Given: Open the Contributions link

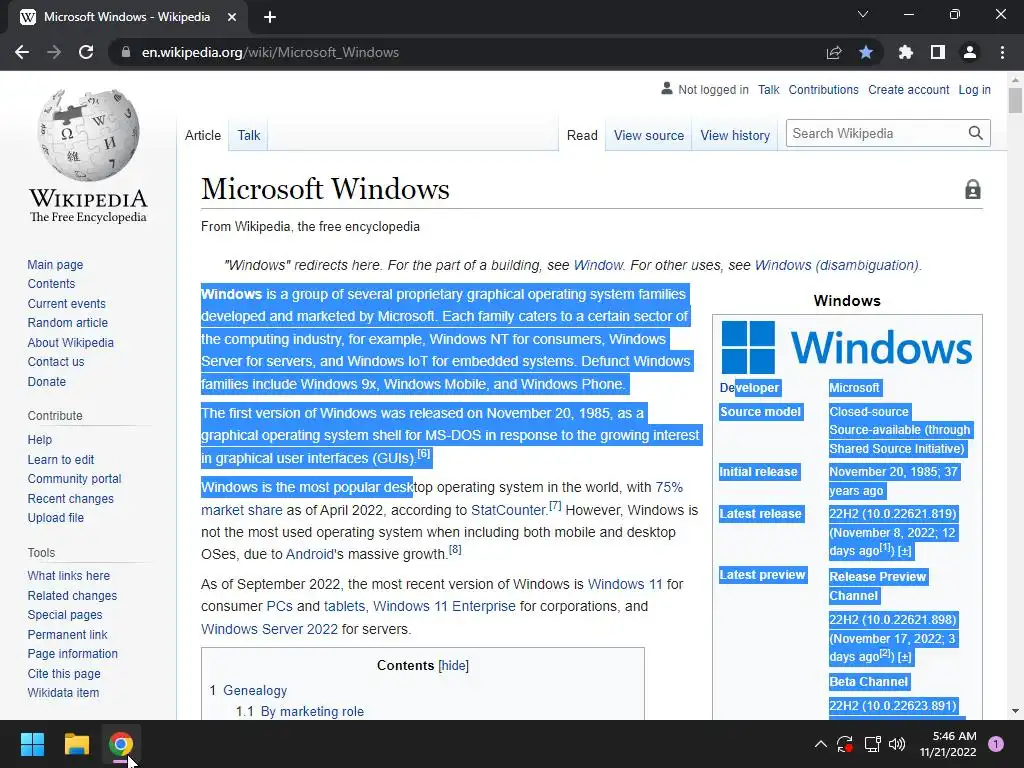Looking at the screenshot, I should pyautogui.click(x=824, y=89).
